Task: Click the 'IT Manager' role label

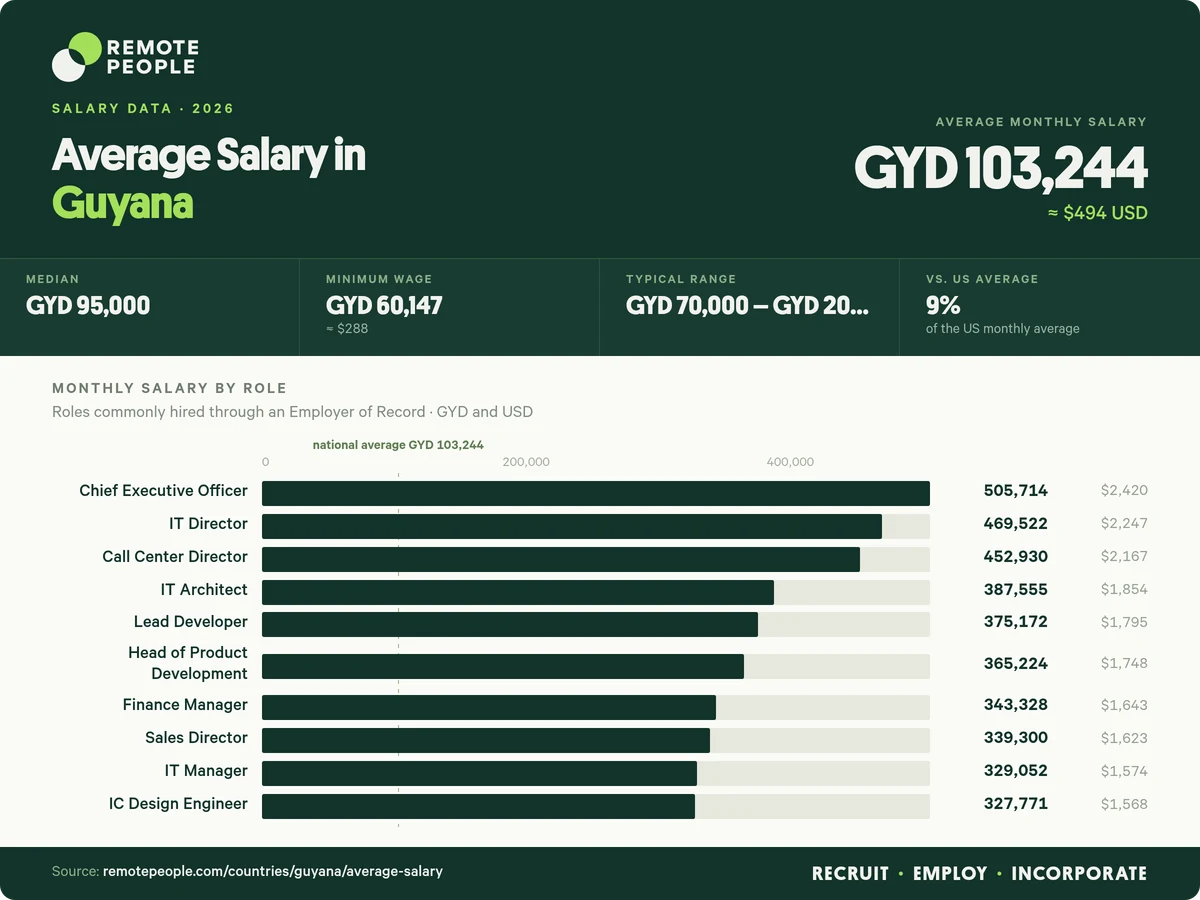Action: tap(206, 771)
